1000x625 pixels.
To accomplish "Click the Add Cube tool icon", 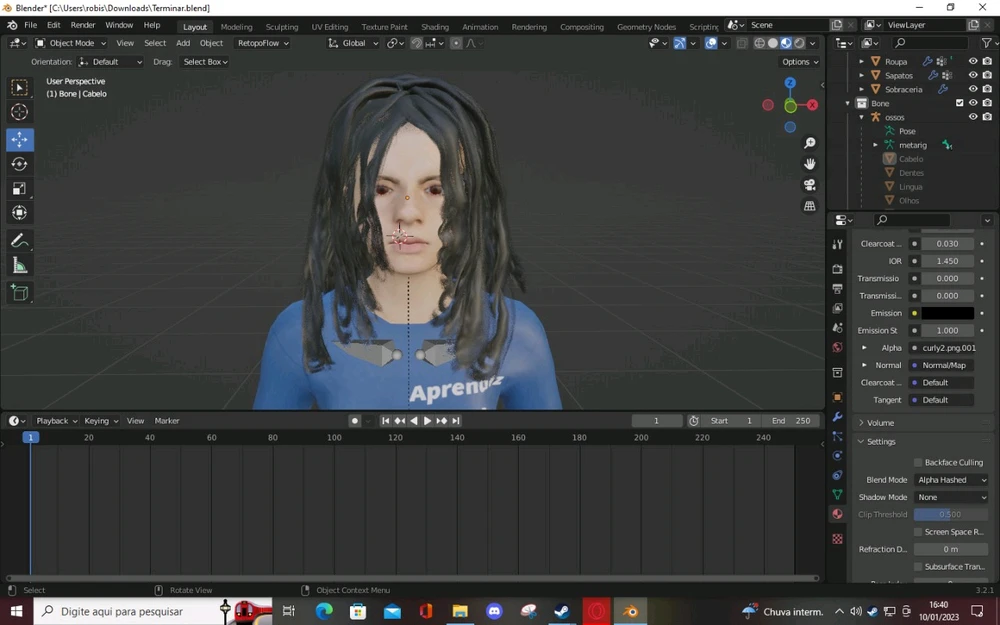I will 19,293.
